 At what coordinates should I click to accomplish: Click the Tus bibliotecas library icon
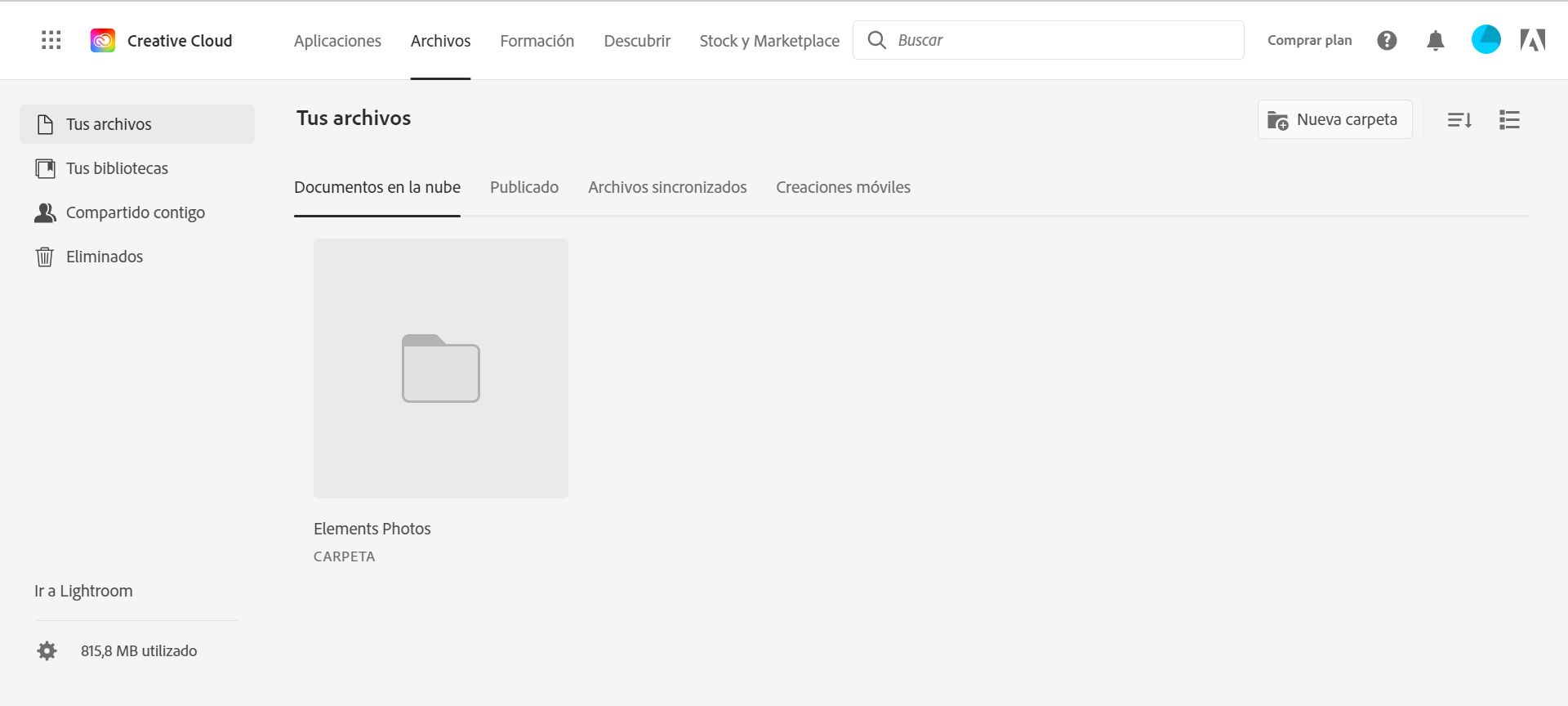45,168
